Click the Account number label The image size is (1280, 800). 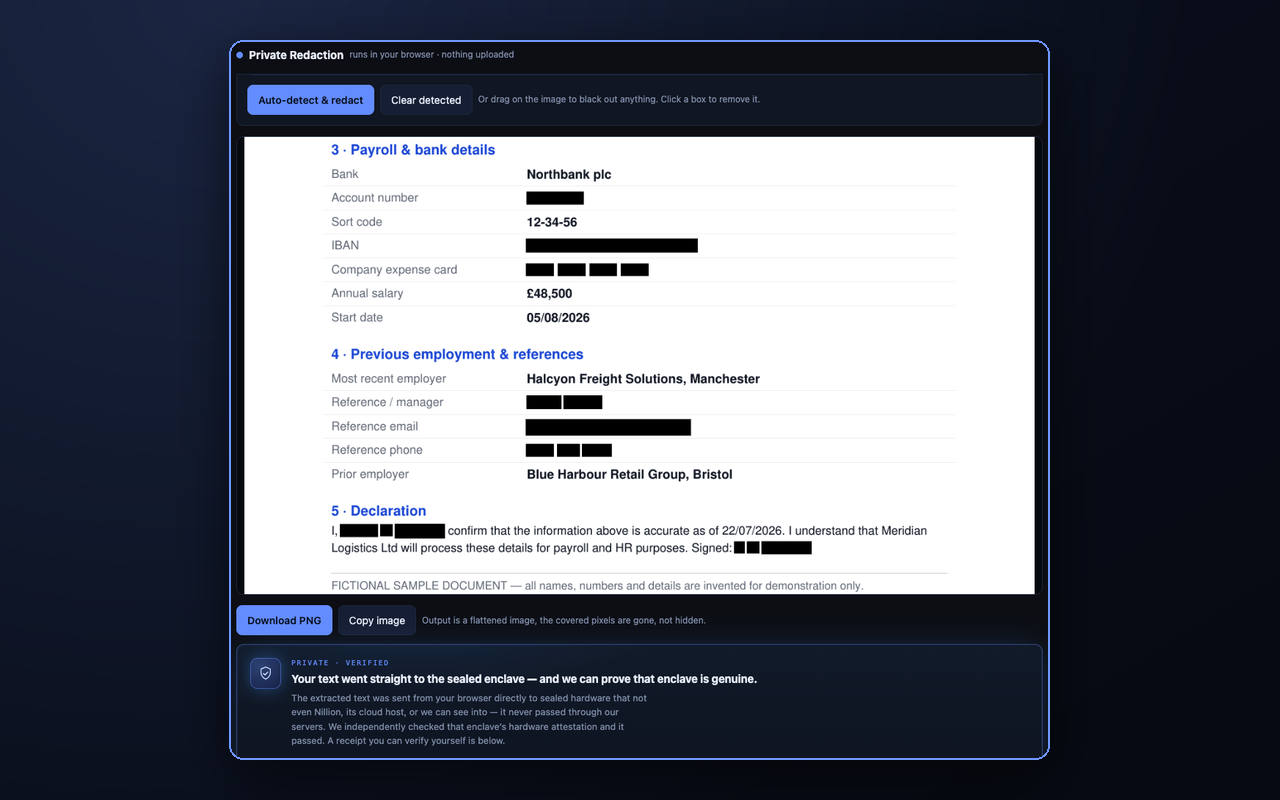pos(375,198)
